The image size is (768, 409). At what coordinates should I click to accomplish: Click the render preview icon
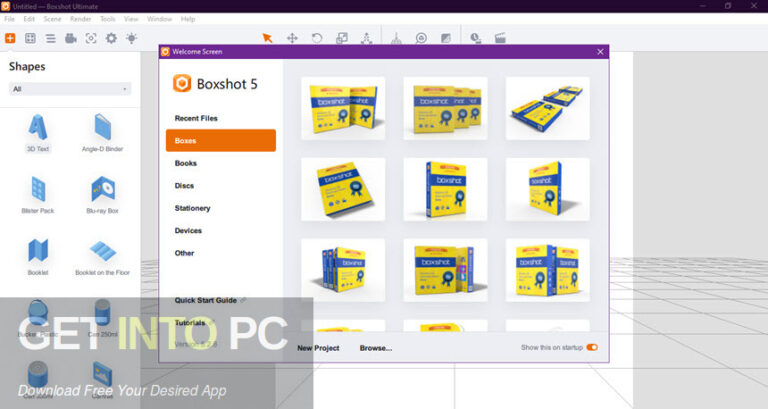pyautogui.click(x=476, y=38)
